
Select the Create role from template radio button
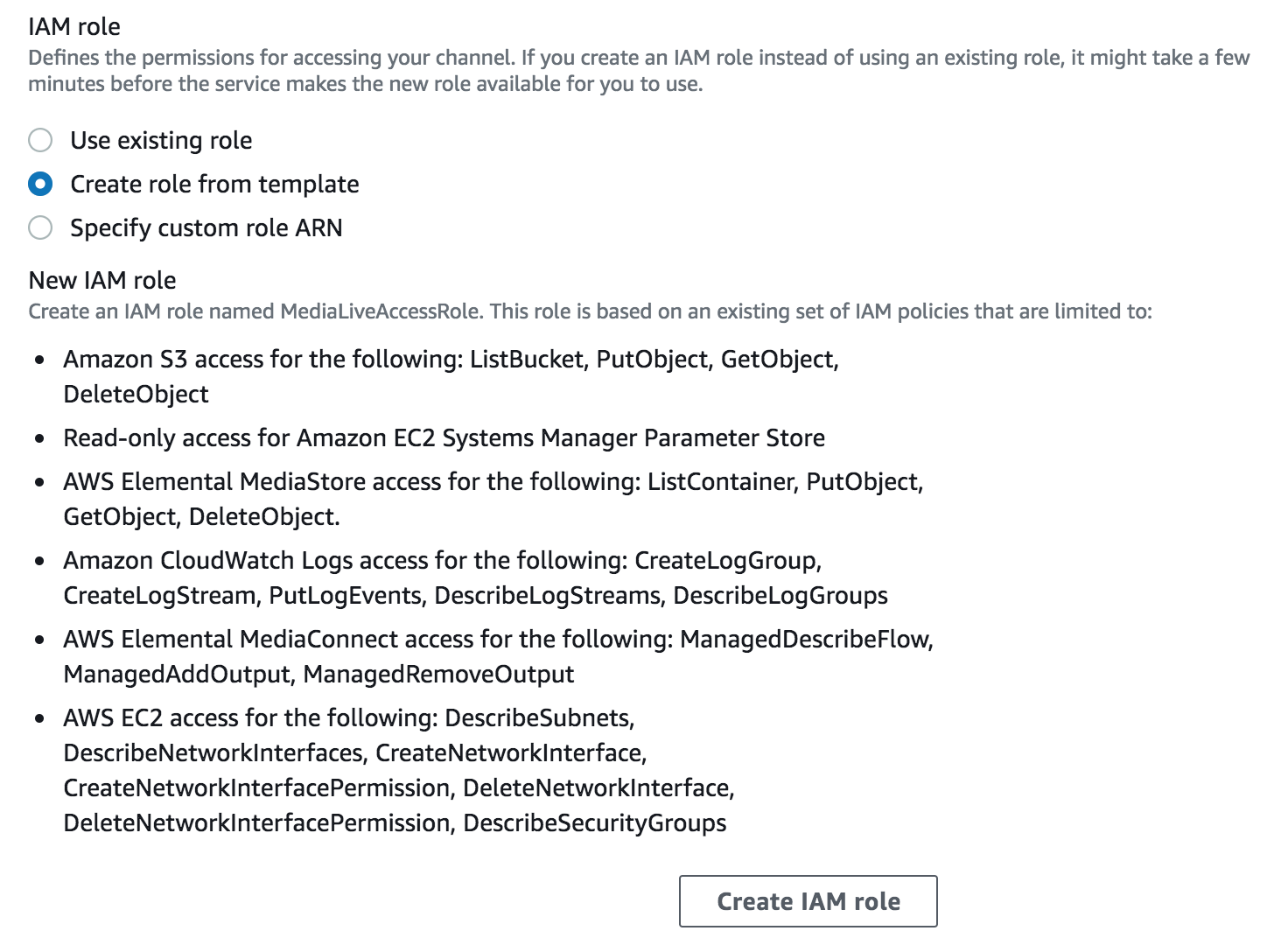pos(40,184)
